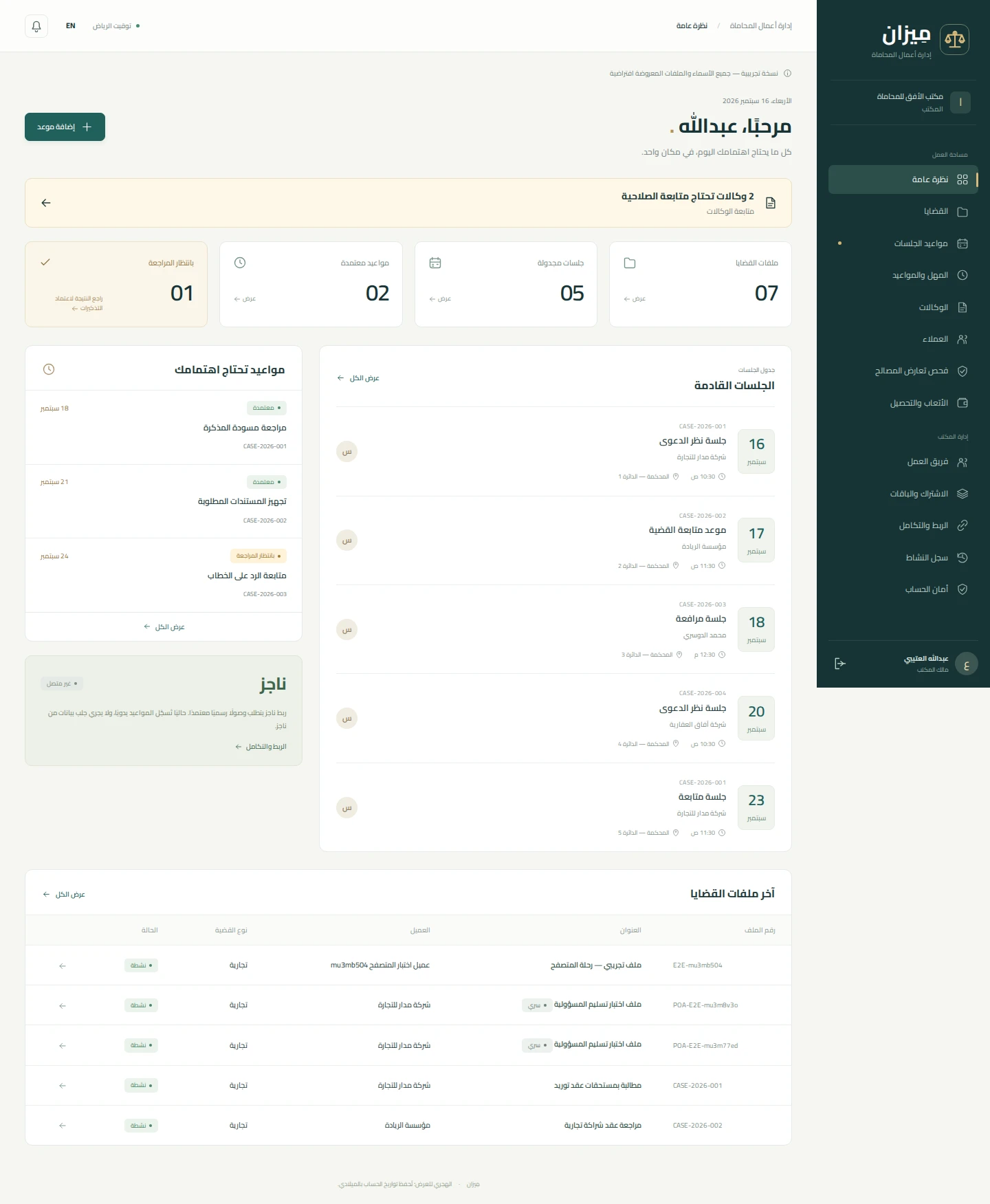
Task: Open the row arrow for E2E-mu3mb504
Action: (x=63, y=966)
